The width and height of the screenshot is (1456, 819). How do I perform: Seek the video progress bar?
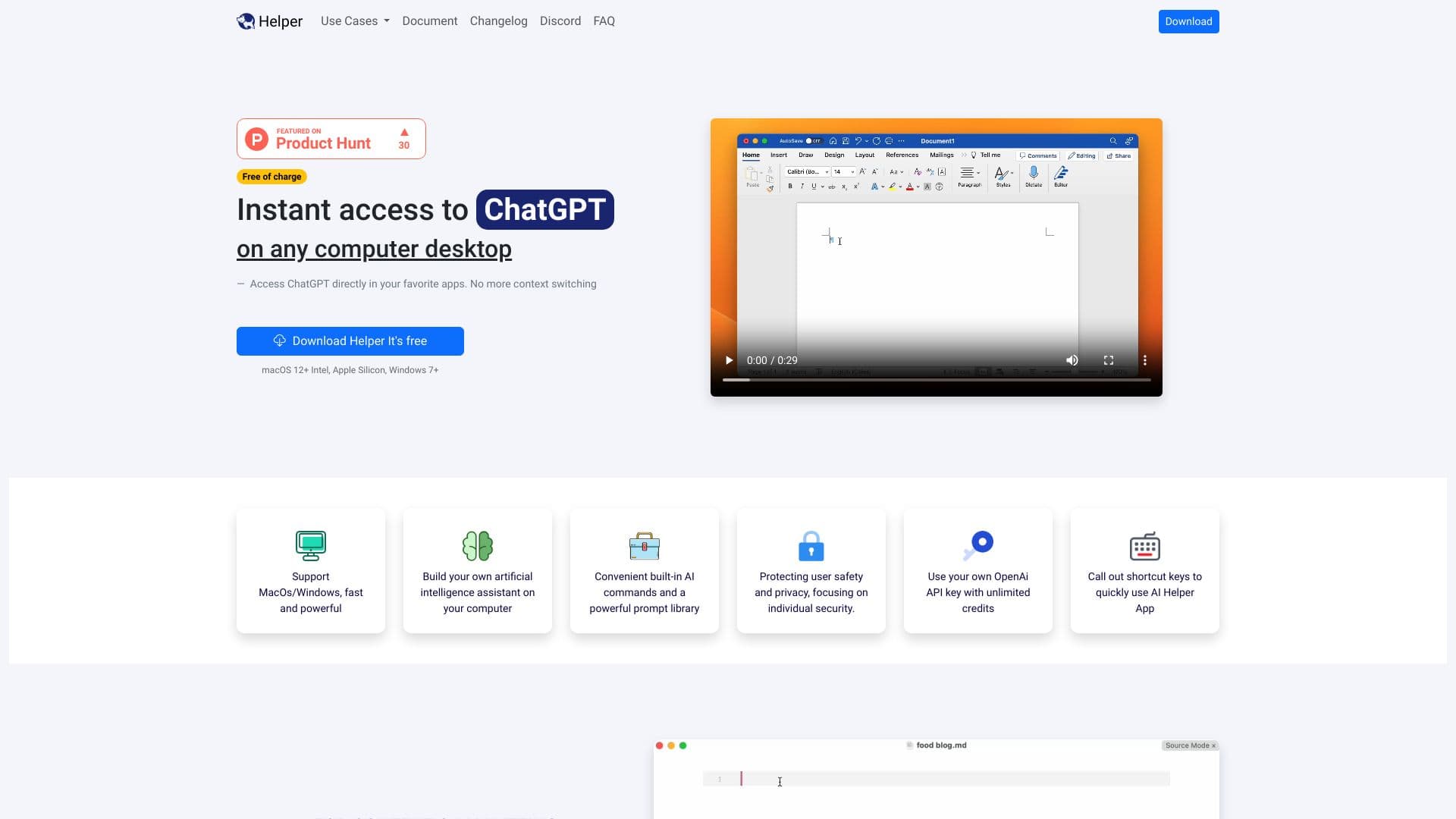[936, 379]
